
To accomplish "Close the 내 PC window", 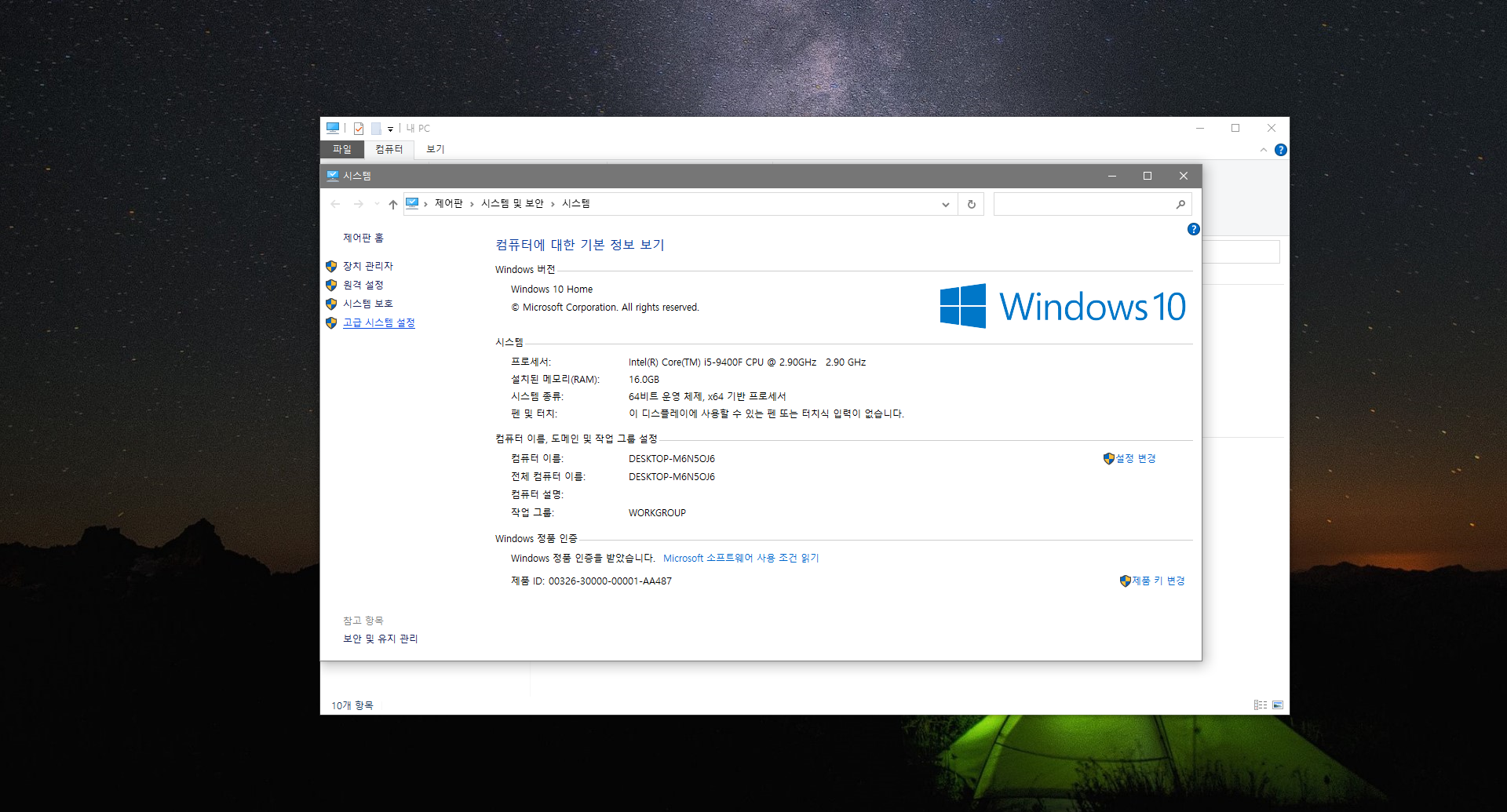I will pyautogui.click(x=1272, y=128).
